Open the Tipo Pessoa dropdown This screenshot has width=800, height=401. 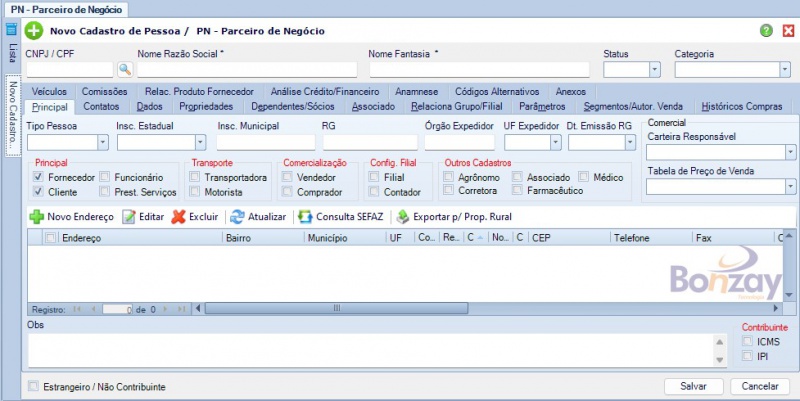102,143
